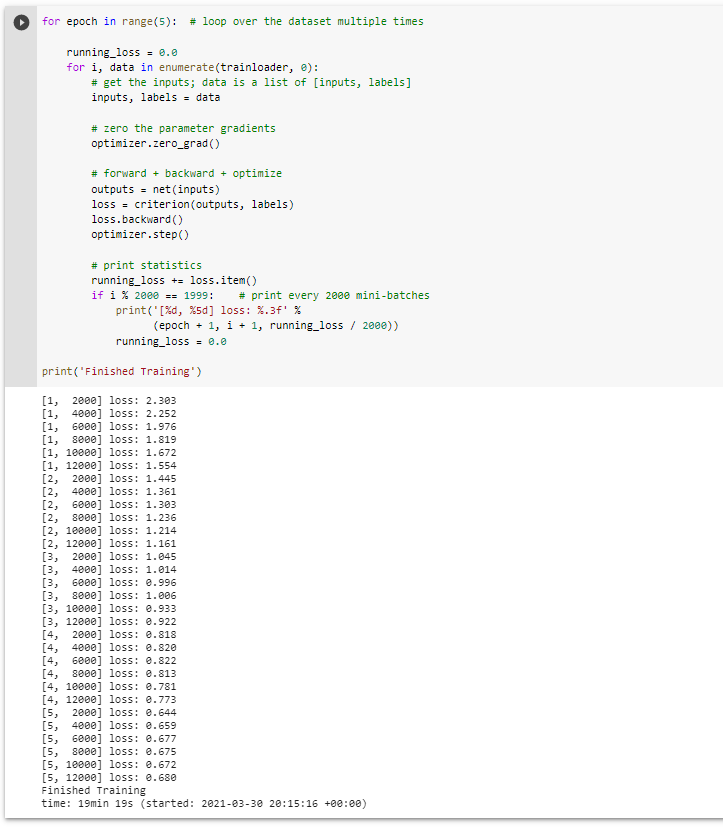Click the print('[%d, %5d] loss: %.3f' line
This screenshot has width=723, height=827.
click(208, 311)
